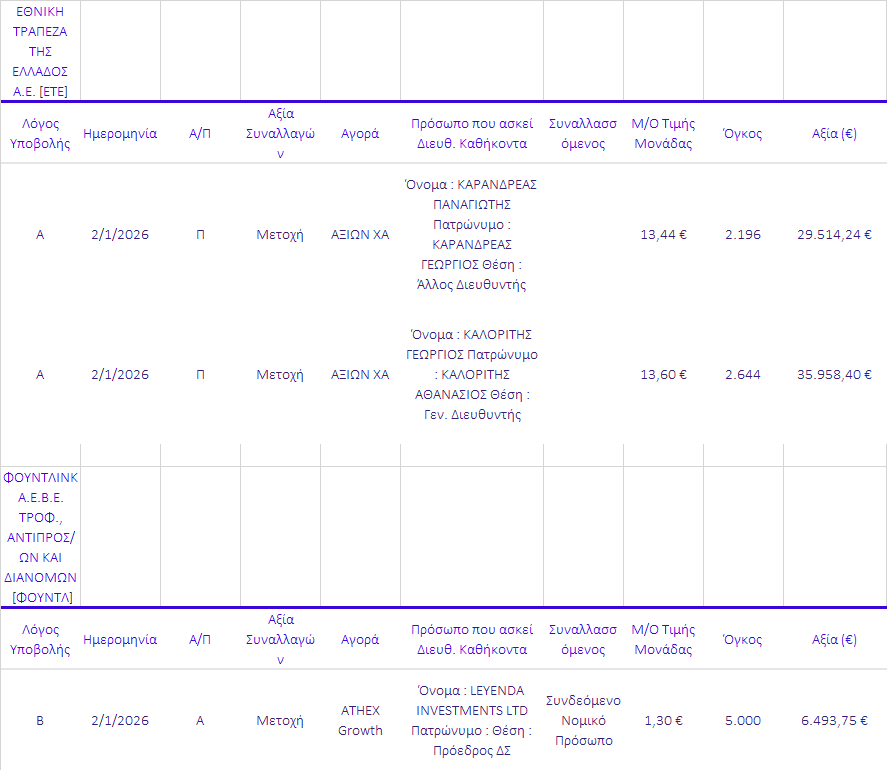Click the ATHEX Growth market cell
The height and width of the screenshot is (770, 887).
point(360,720)
